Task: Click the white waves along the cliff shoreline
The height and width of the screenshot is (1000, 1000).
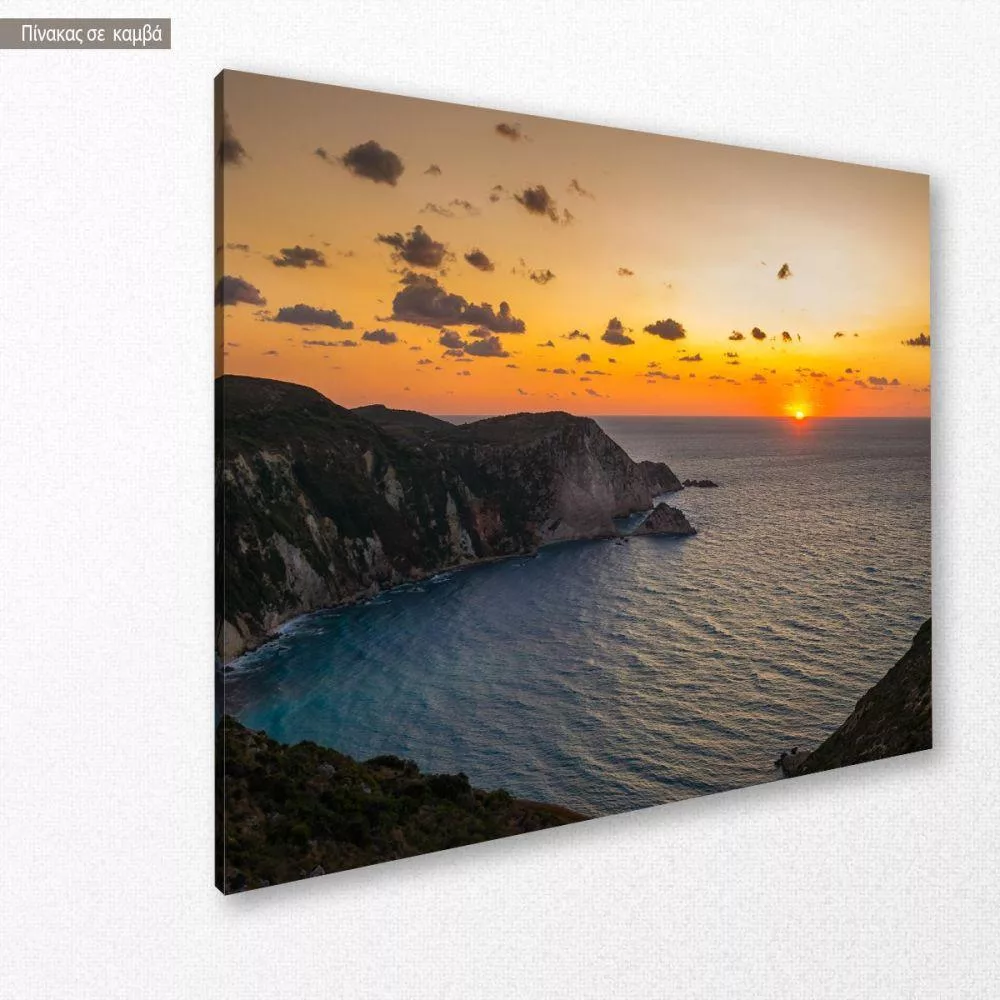Action: 290,632
